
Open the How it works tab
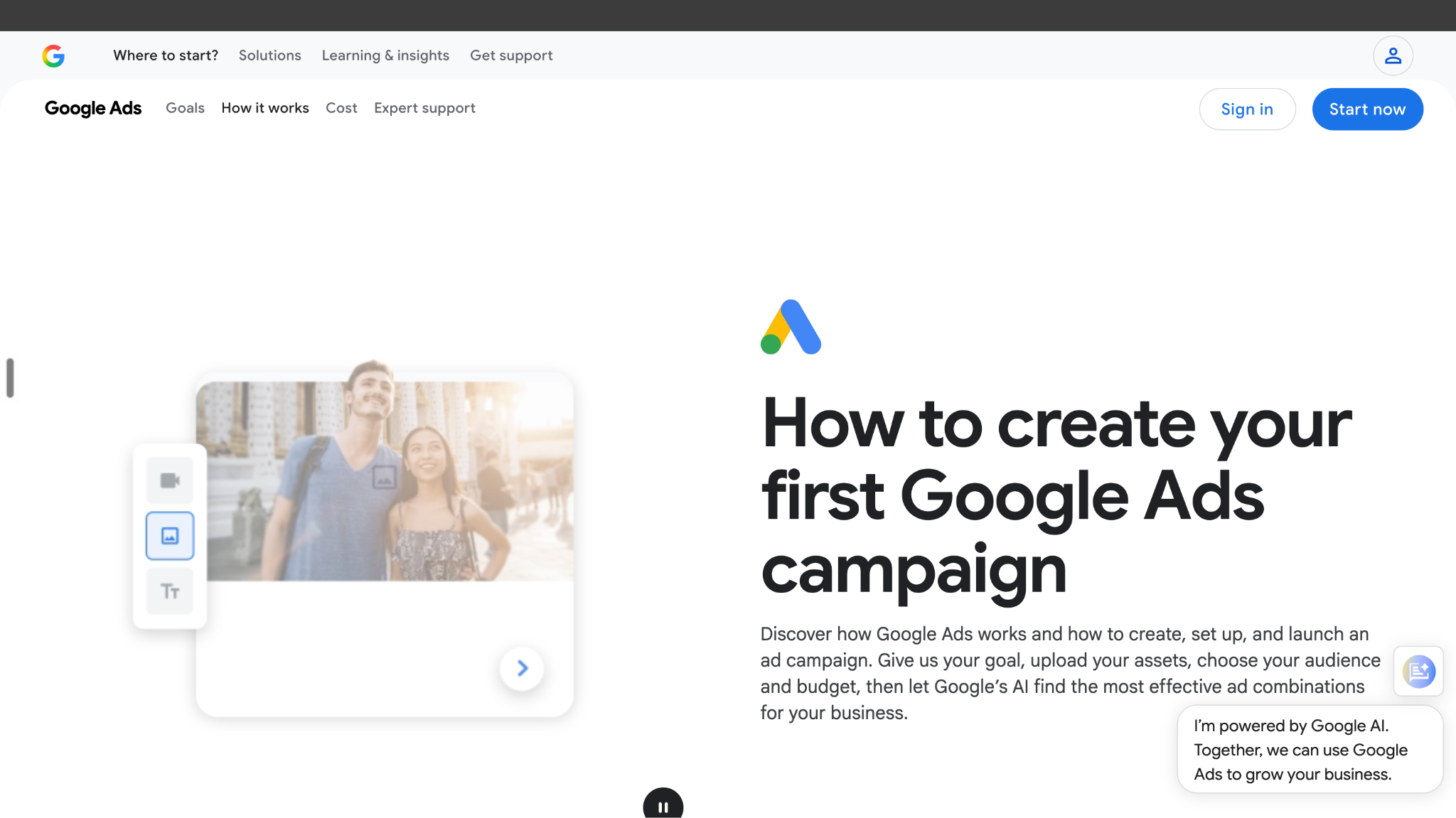(265, 108)
